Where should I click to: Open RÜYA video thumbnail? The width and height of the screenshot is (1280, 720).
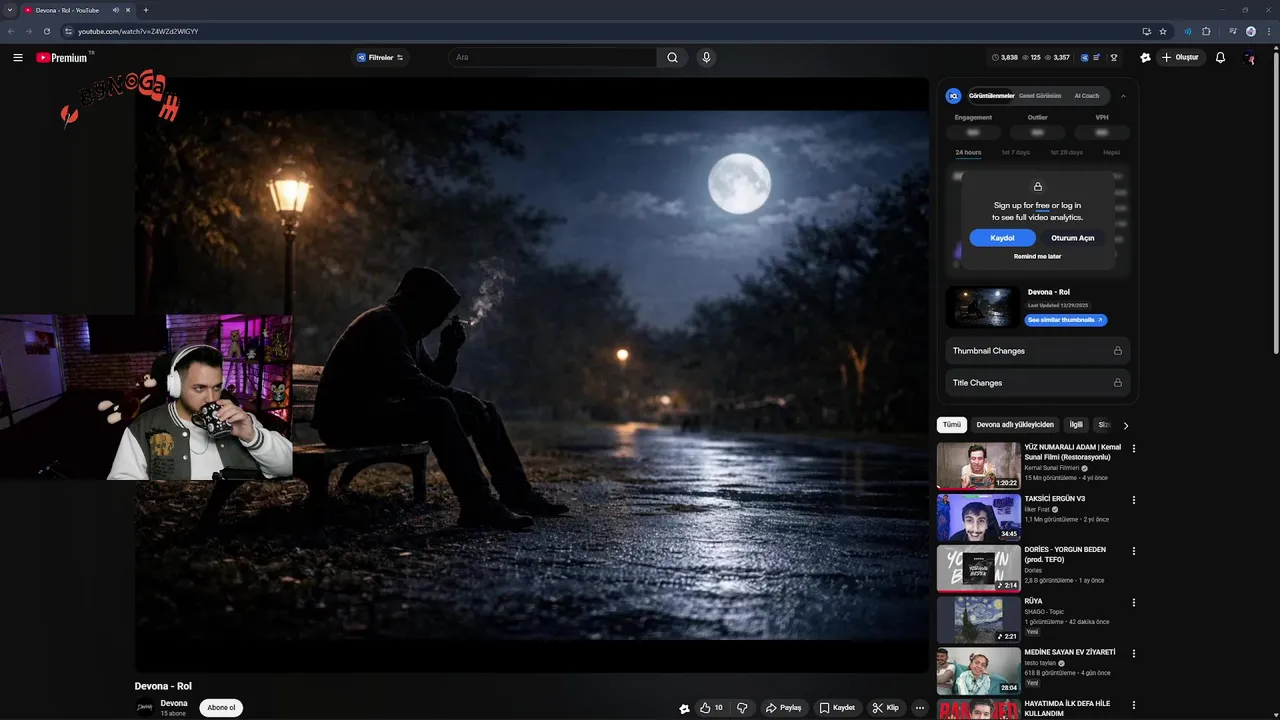(x=978, y=618)
